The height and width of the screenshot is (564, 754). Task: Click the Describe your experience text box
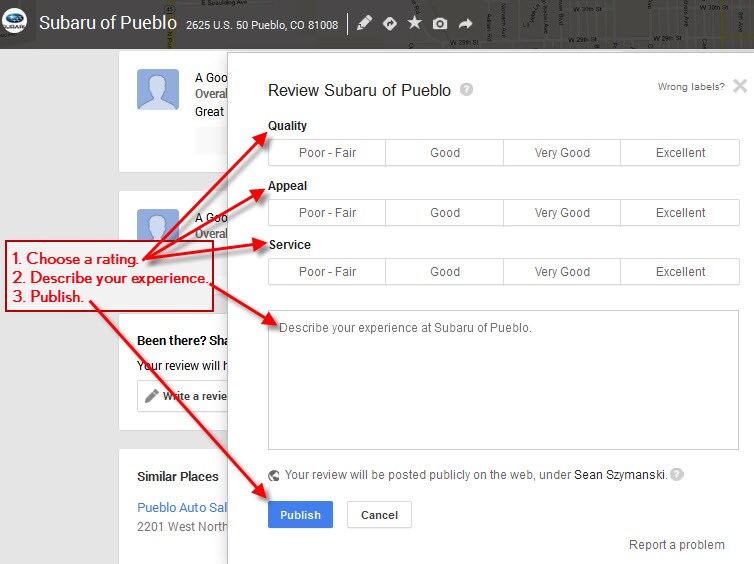pyautogui.click(x=503, y=380)
